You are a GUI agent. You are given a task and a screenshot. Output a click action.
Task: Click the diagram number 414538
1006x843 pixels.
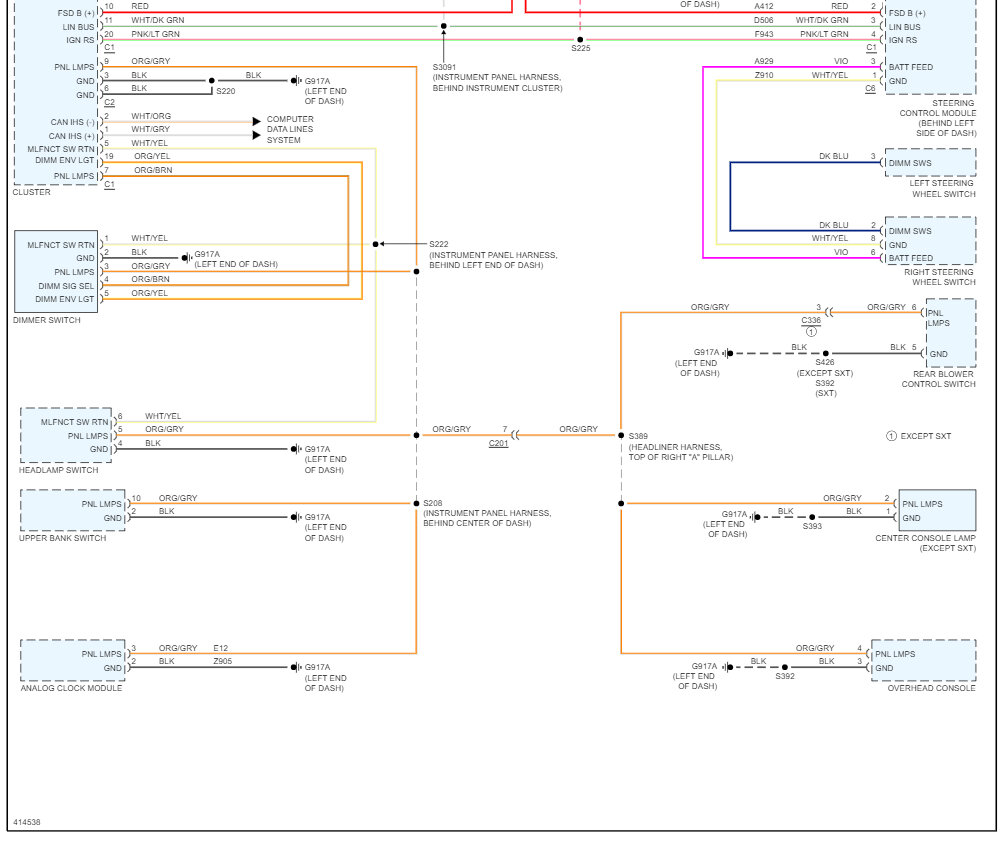pyautogui.click(x=27, y=822)
